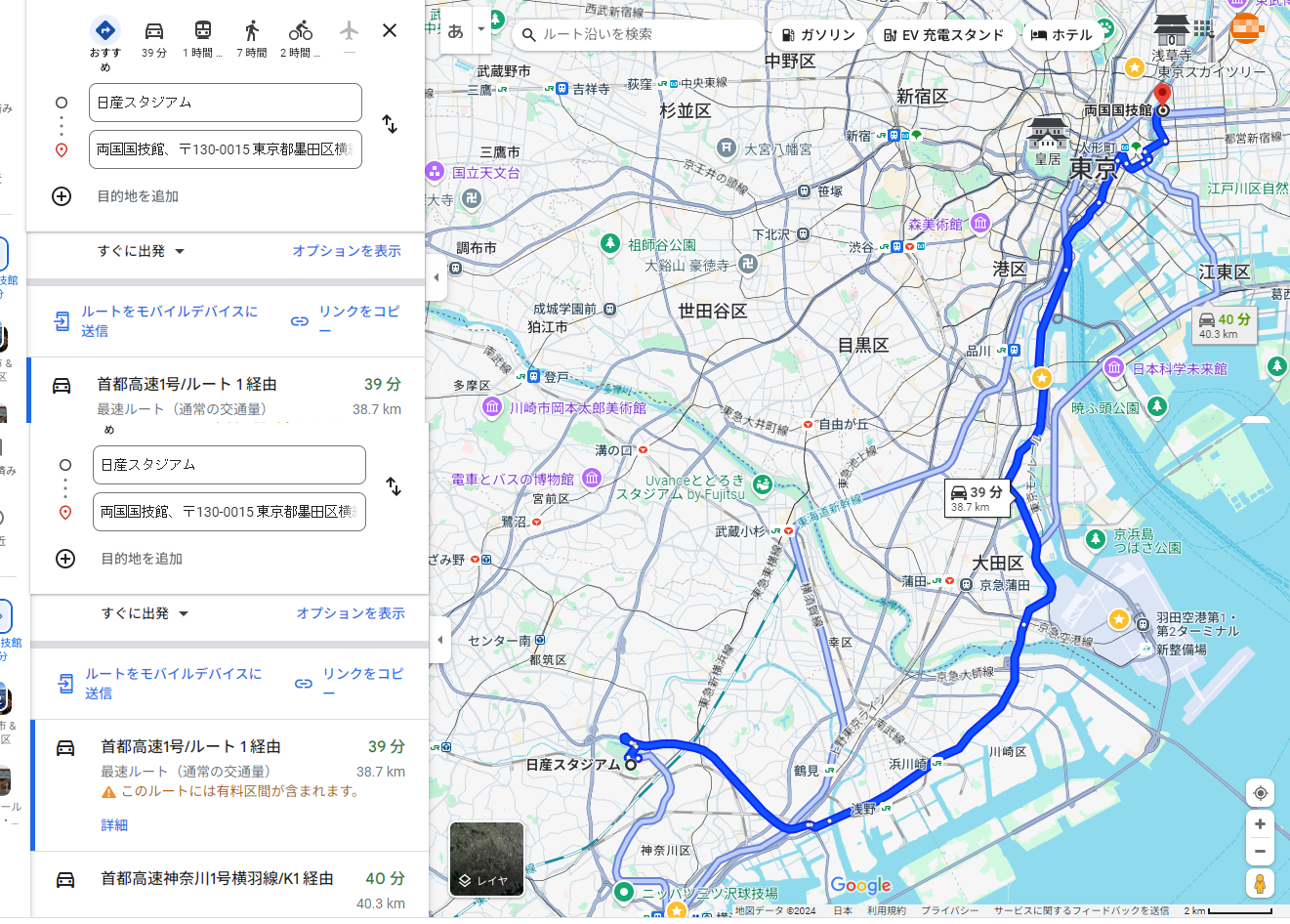This screenshot has width=1290, height=924.
Task: Click the Street View pegman icon
Action: (x=1260, y=883)
